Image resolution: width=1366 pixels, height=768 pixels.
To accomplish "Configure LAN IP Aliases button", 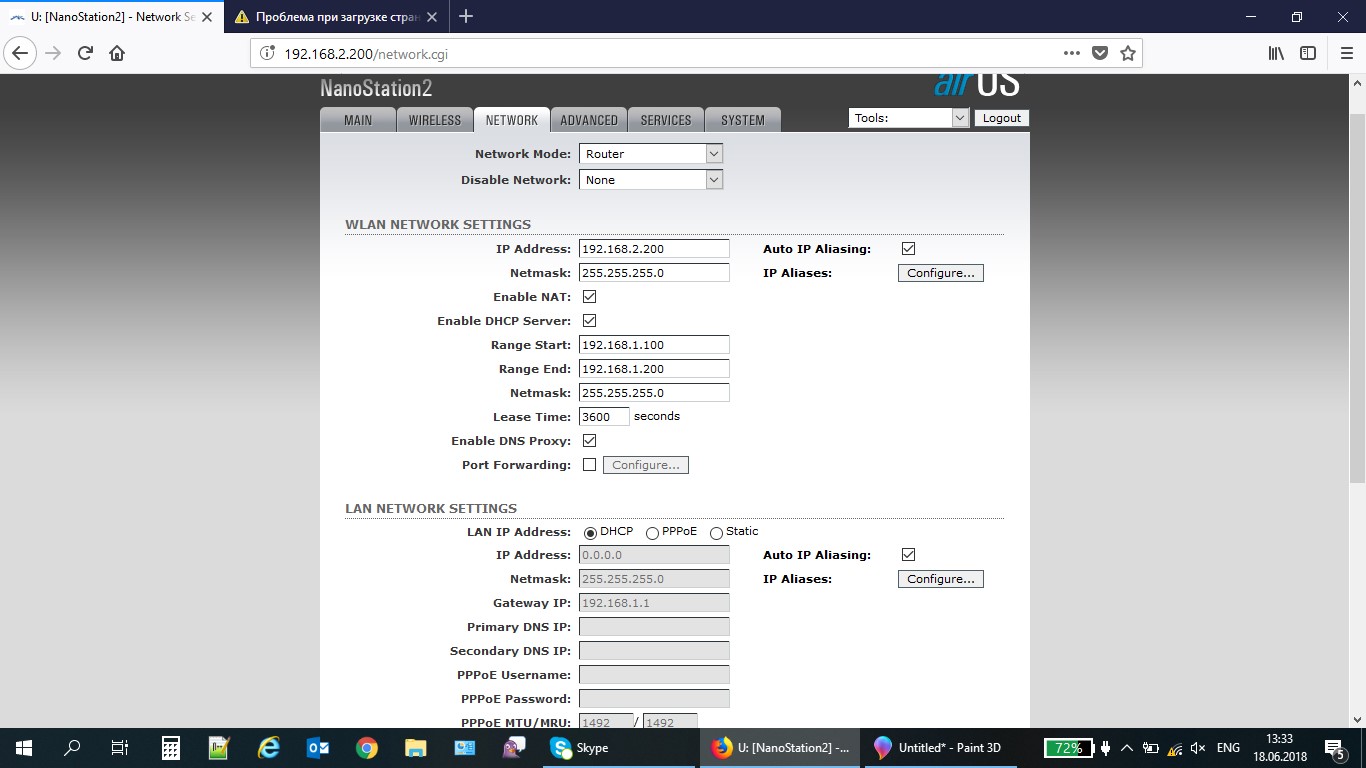I will (941, 579).
